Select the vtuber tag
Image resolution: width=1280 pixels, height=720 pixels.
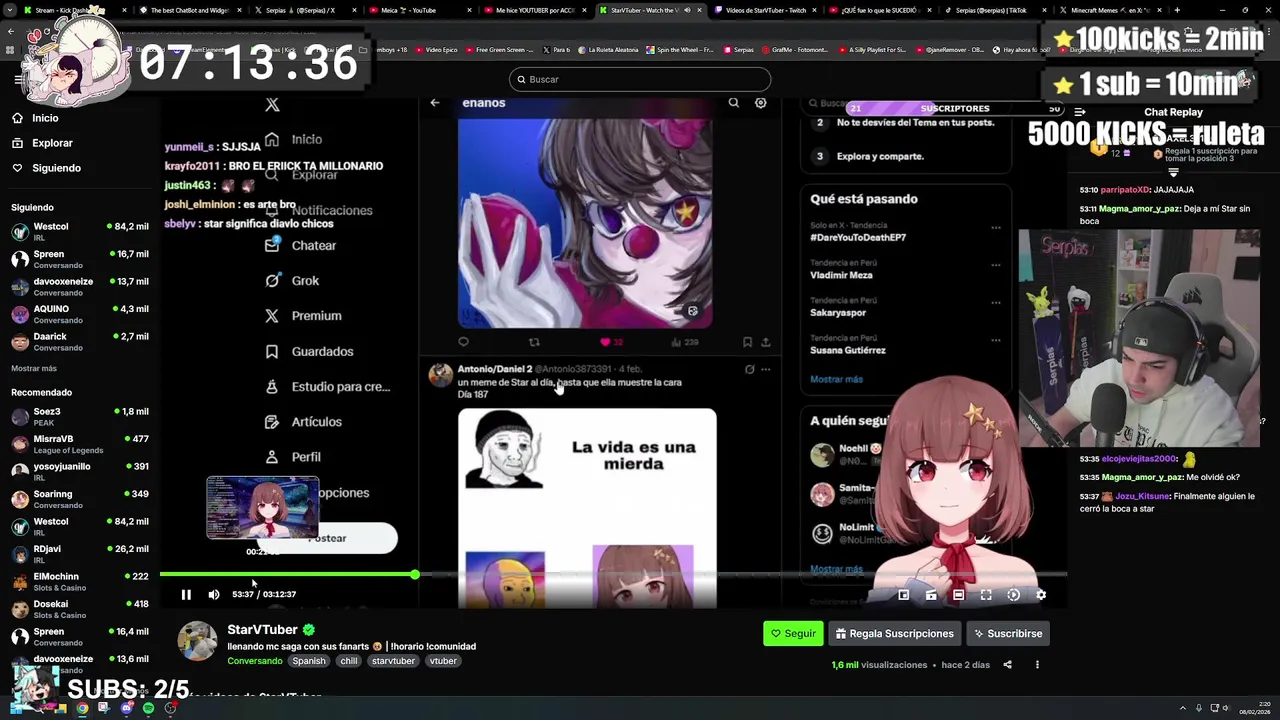point(443,661)
